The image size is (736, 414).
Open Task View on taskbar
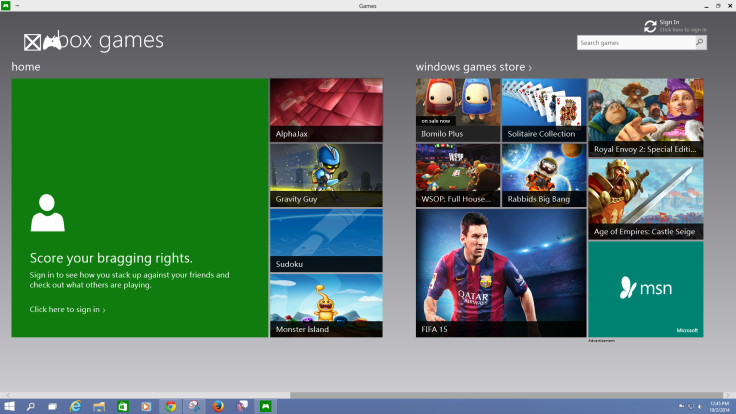[53, 406]
